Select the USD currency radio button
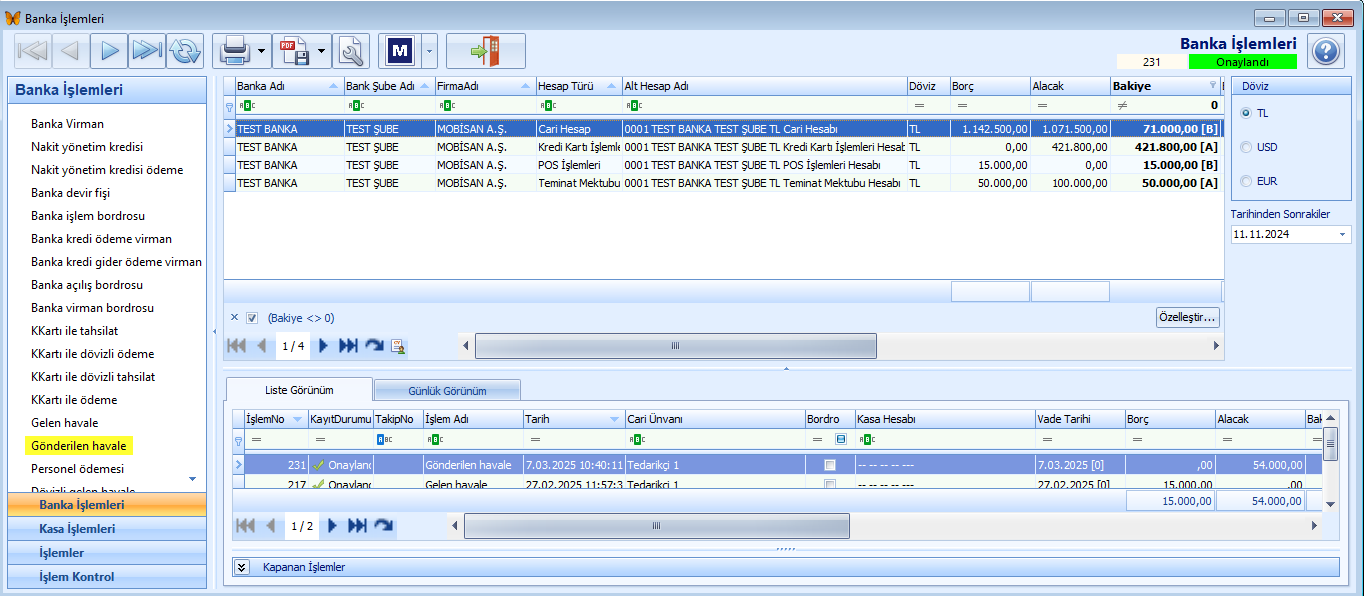The image size is (1364, 596). (1246, 147)
